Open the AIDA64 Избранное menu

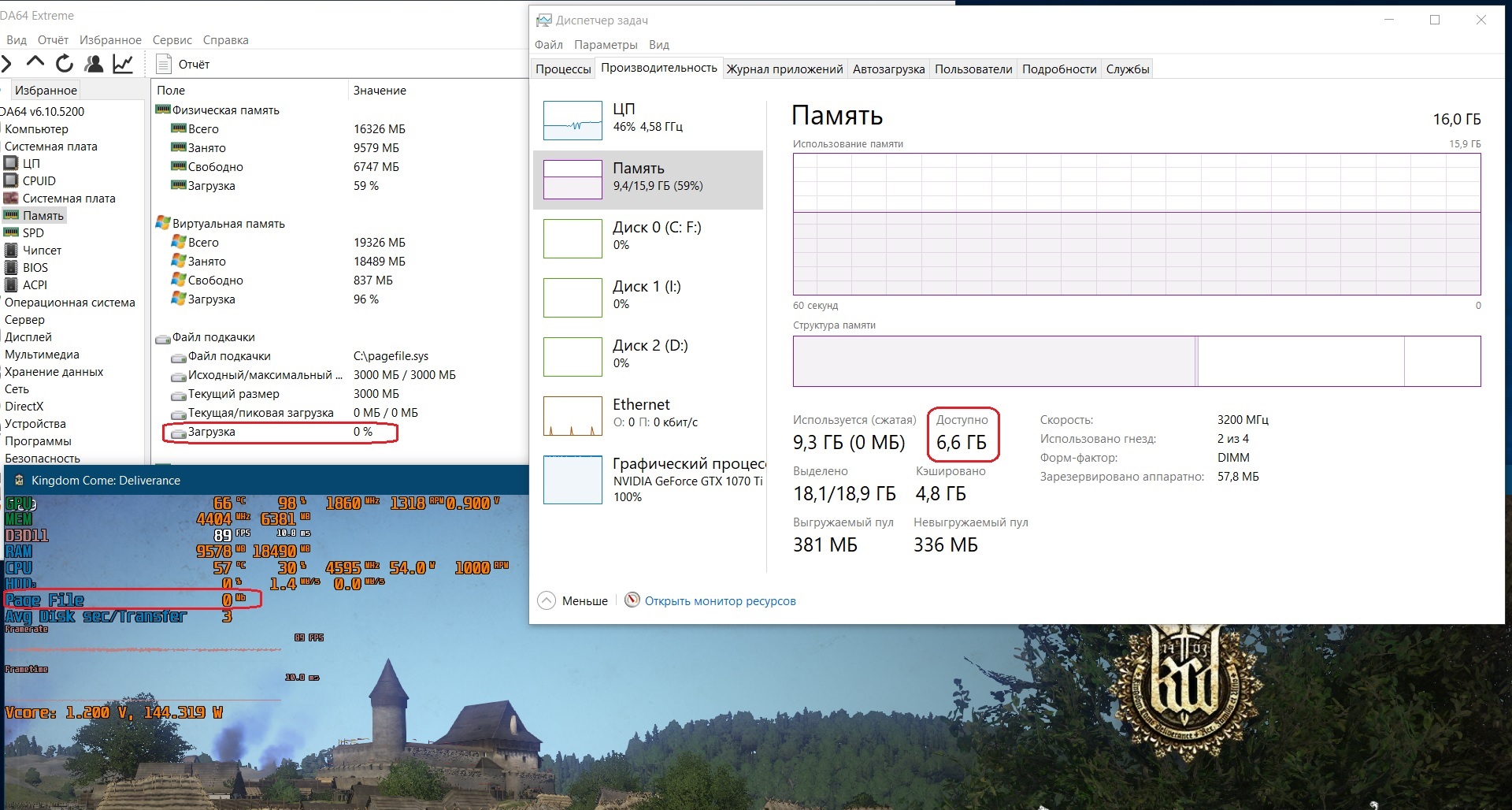pos(110,39)
